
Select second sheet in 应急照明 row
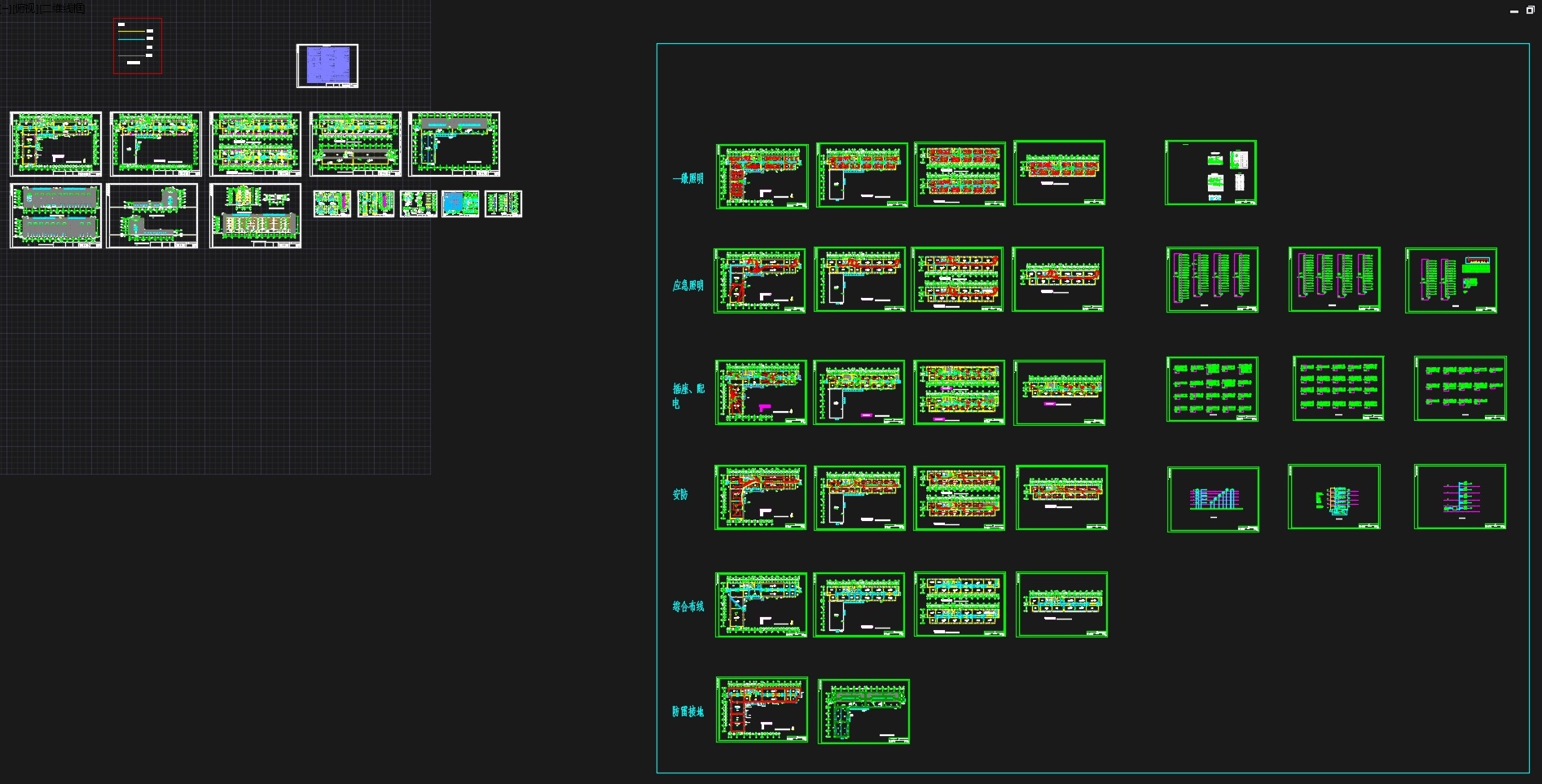click(860, 279)
